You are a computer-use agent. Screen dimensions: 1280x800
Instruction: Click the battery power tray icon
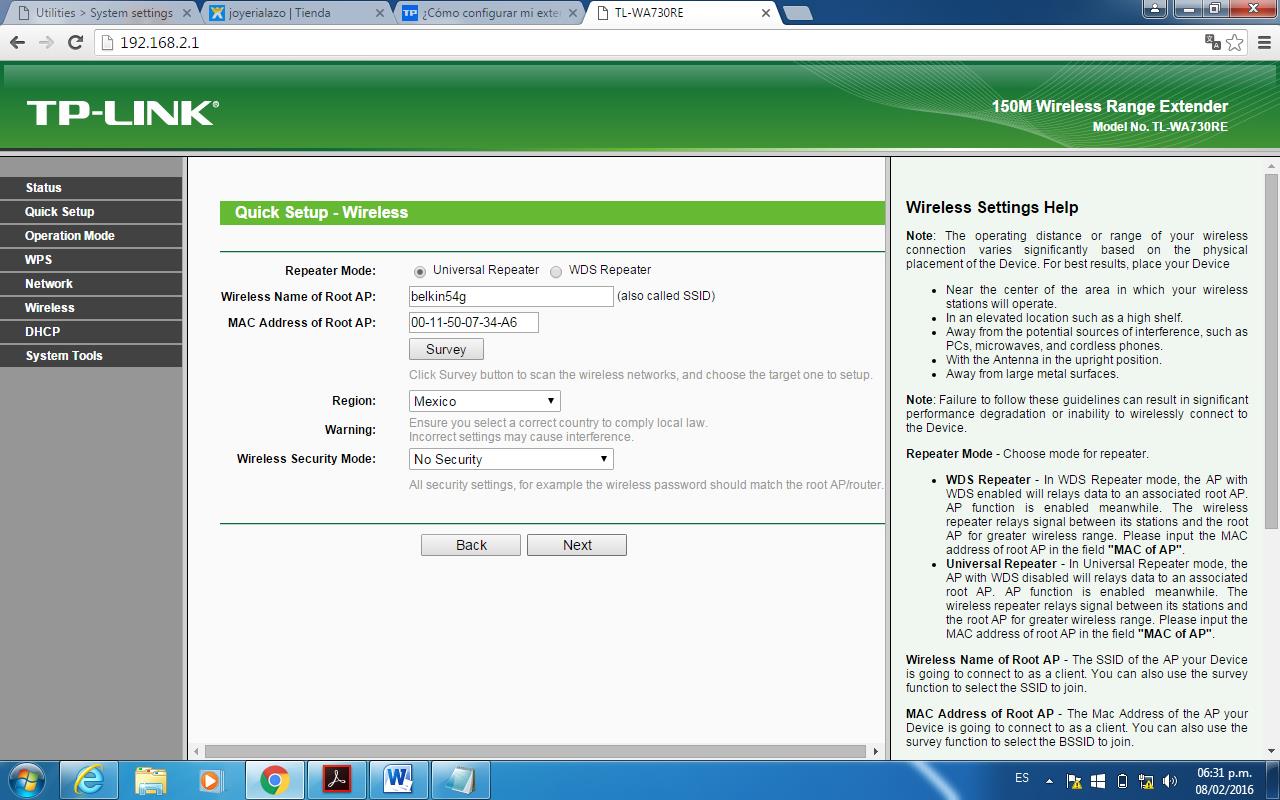1122,781
